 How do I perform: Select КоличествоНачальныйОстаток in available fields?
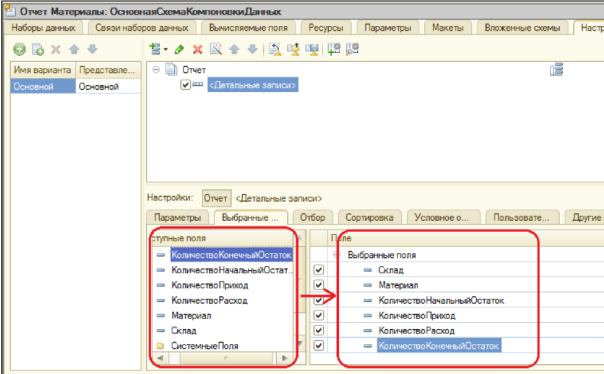click(x=231, y=270)
